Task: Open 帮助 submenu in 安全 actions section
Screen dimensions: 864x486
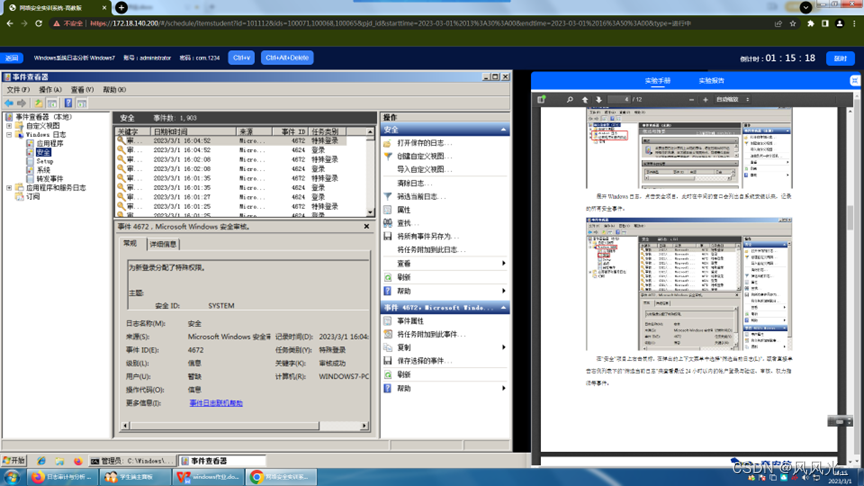Action: coord(445,291)
